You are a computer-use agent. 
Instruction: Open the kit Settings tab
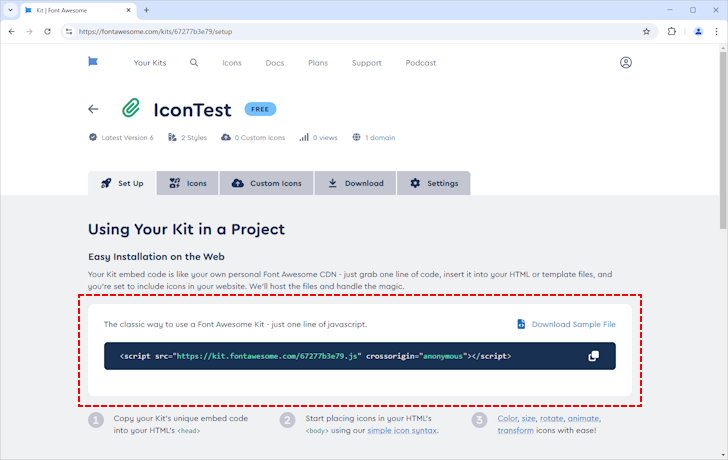click(434, 183)
